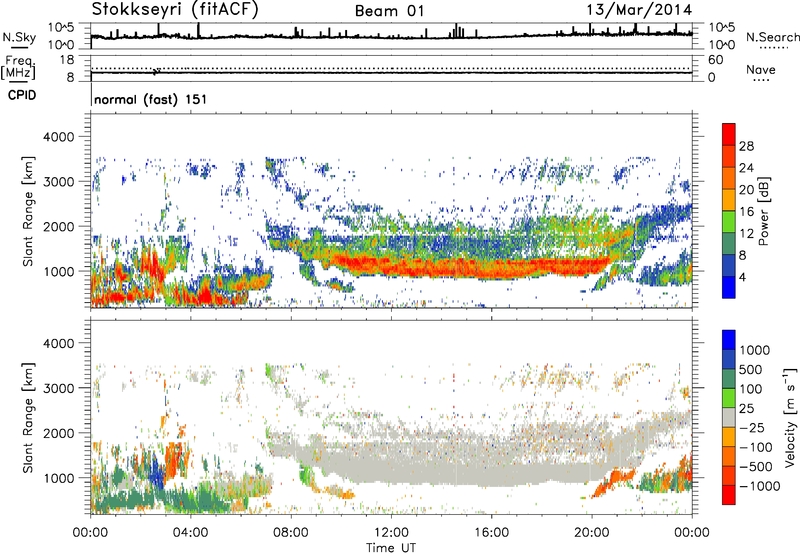
Task: Click the Stokkseyri (fitACF) title
Action: (x=175, y=9)
